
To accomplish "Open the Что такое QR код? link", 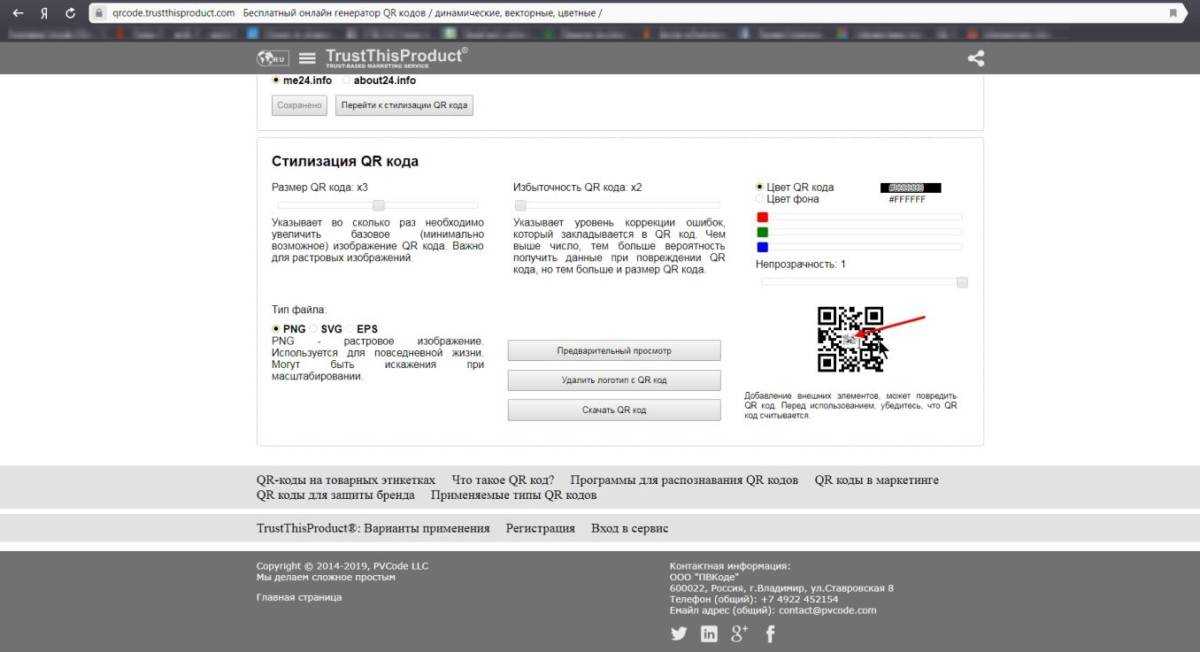I will pos(503,480).
